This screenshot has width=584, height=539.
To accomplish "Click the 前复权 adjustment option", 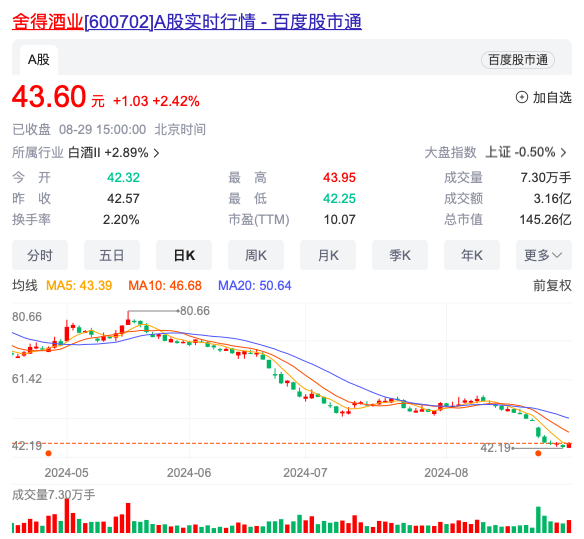I will tap(552, 285).
